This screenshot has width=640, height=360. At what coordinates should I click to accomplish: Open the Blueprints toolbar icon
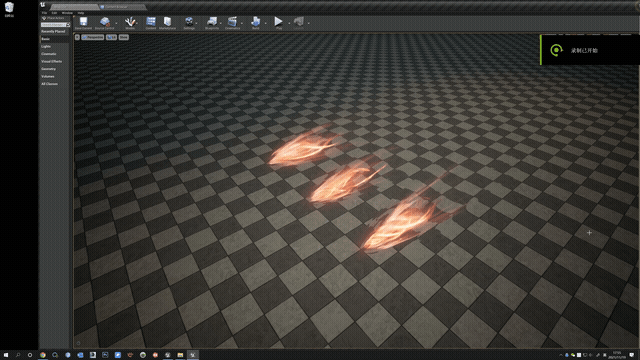pos(212,22)
